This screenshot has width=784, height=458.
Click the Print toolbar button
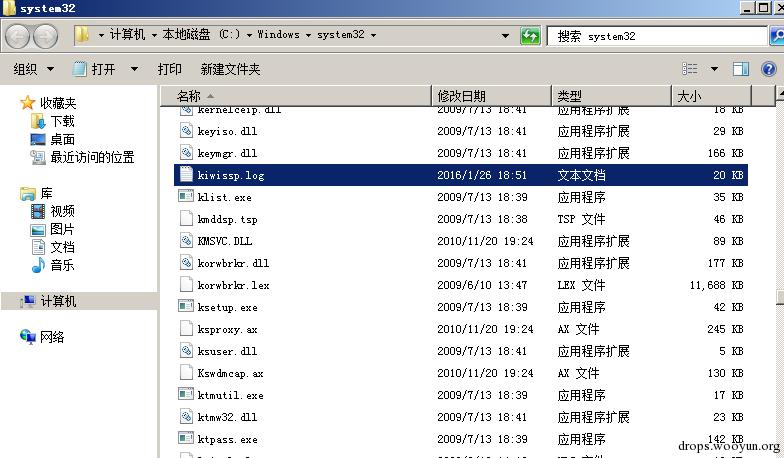click(170, 69)
